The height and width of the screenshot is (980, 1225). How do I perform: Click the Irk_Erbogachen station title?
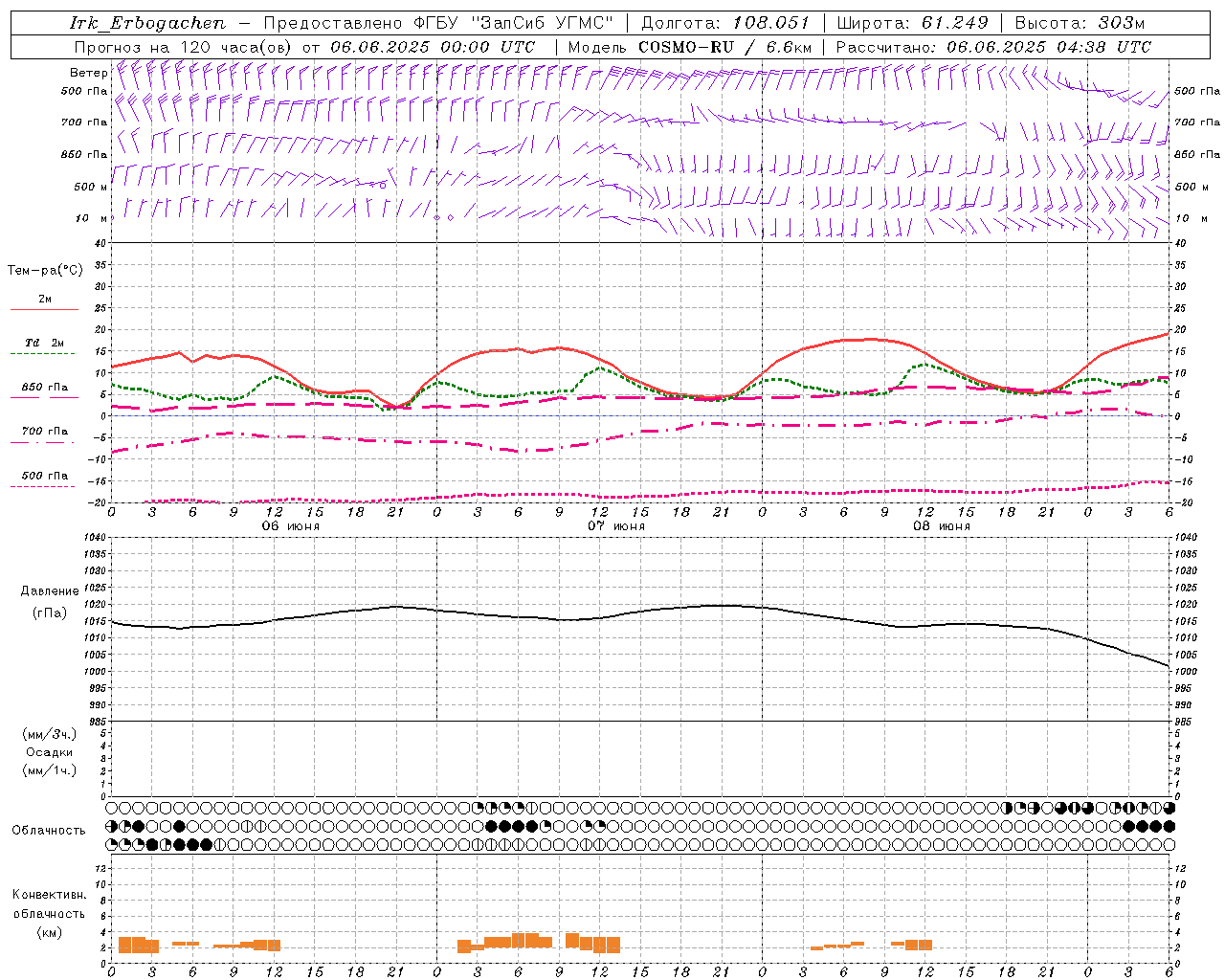point(147,23)
